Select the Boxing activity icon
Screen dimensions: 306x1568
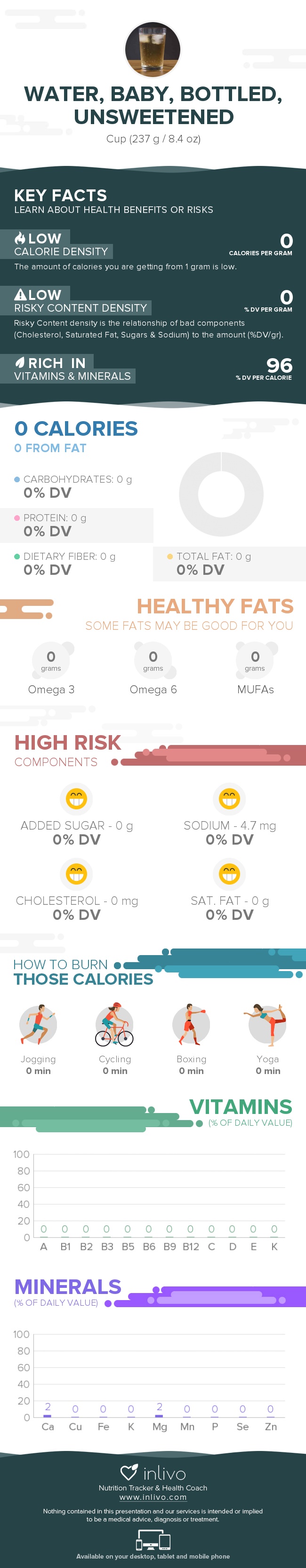(x=191, y=1025)
